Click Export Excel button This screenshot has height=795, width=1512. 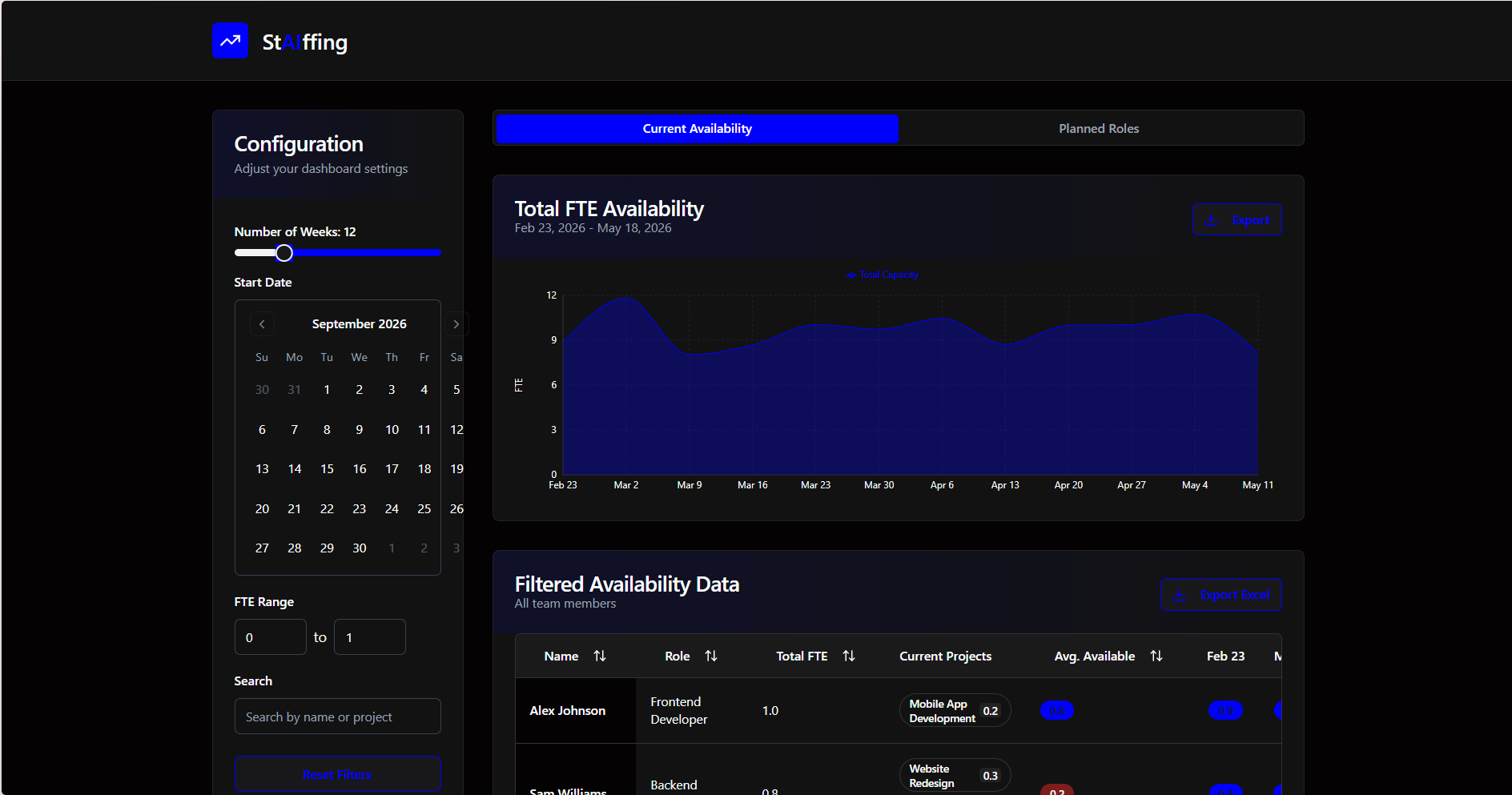(x=1221, y=595)
